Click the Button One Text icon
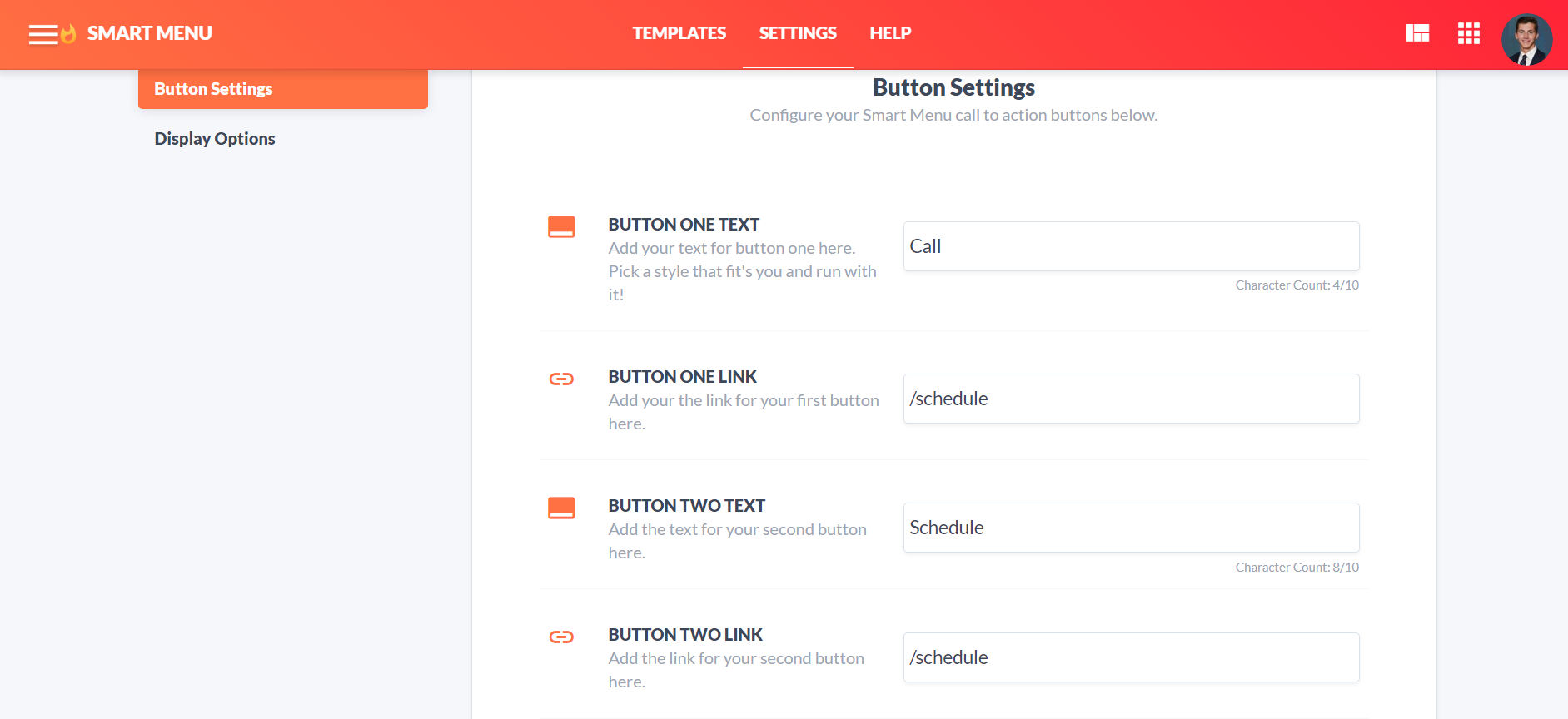 (x=561, y=226)
